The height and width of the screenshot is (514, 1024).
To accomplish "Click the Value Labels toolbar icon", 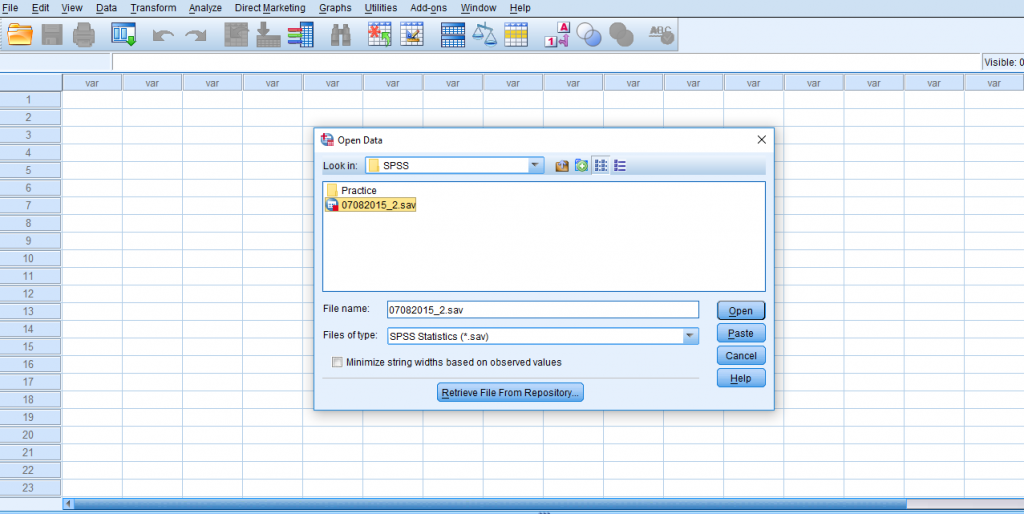I will [x=556, y=35].
